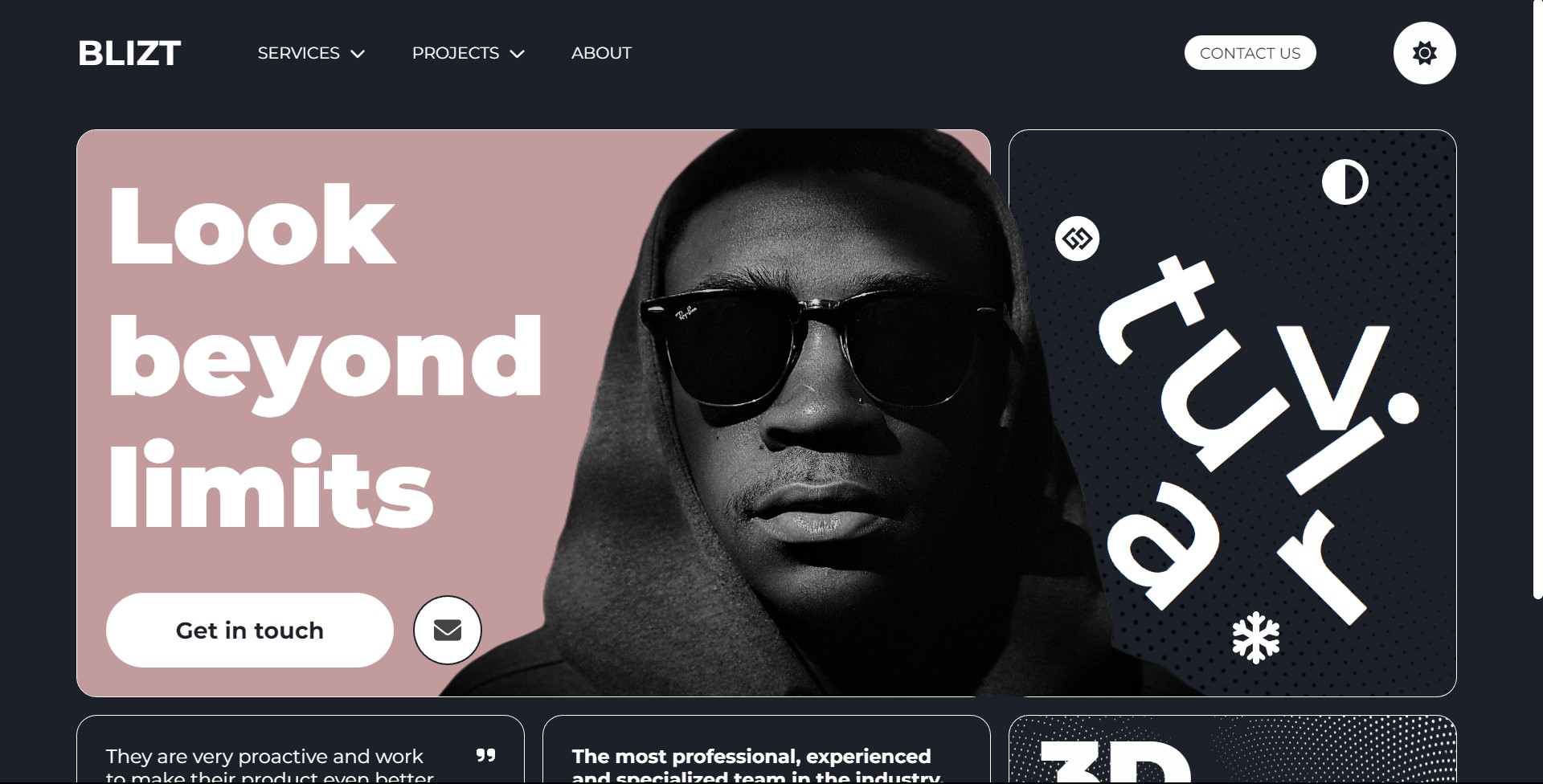Click the envelope mail icon button

tap(448, 630)
